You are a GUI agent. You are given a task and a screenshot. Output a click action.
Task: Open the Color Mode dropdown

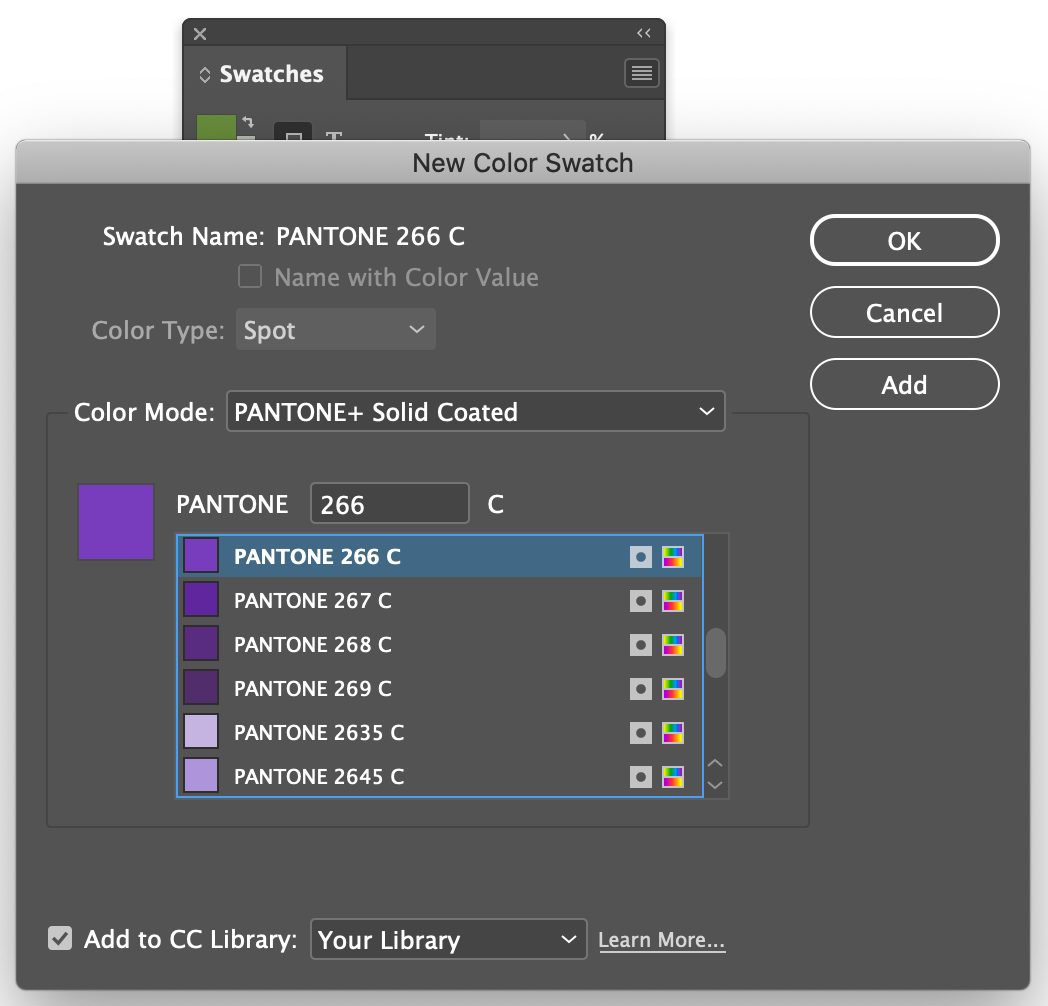(476, 411)
